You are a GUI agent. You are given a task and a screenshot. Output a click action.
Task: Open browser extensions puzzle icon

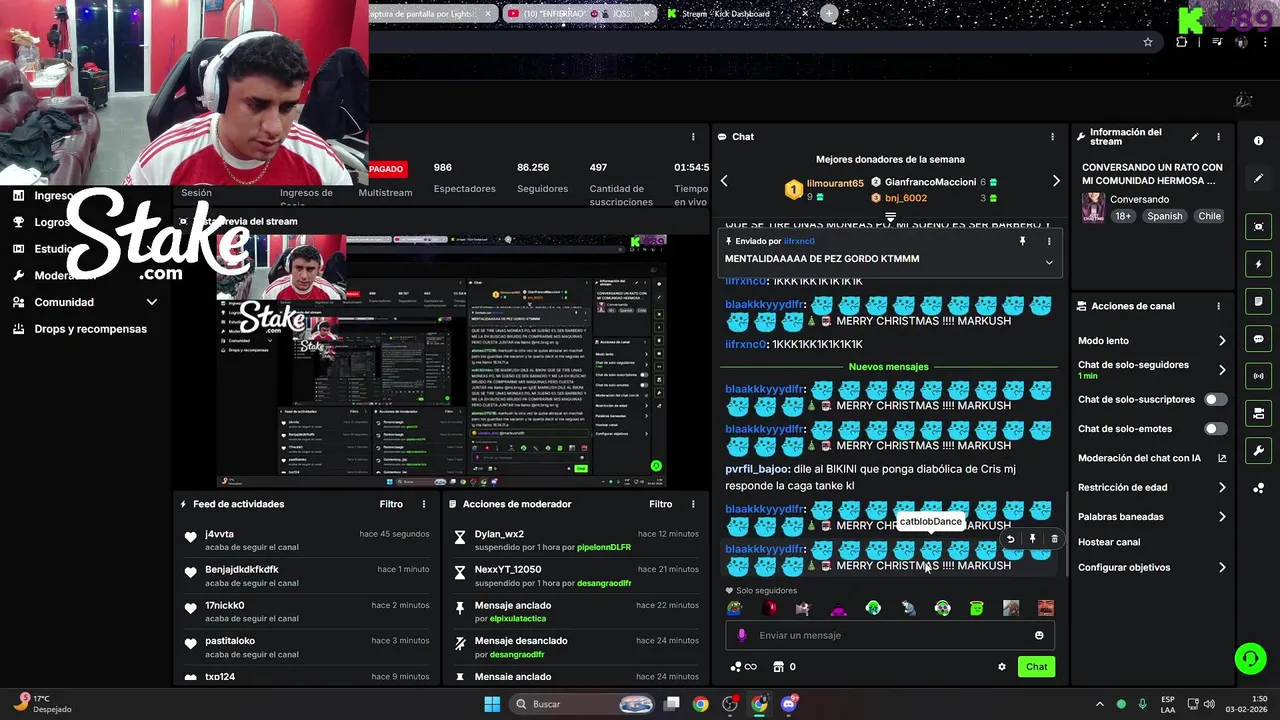point(1182,42)
